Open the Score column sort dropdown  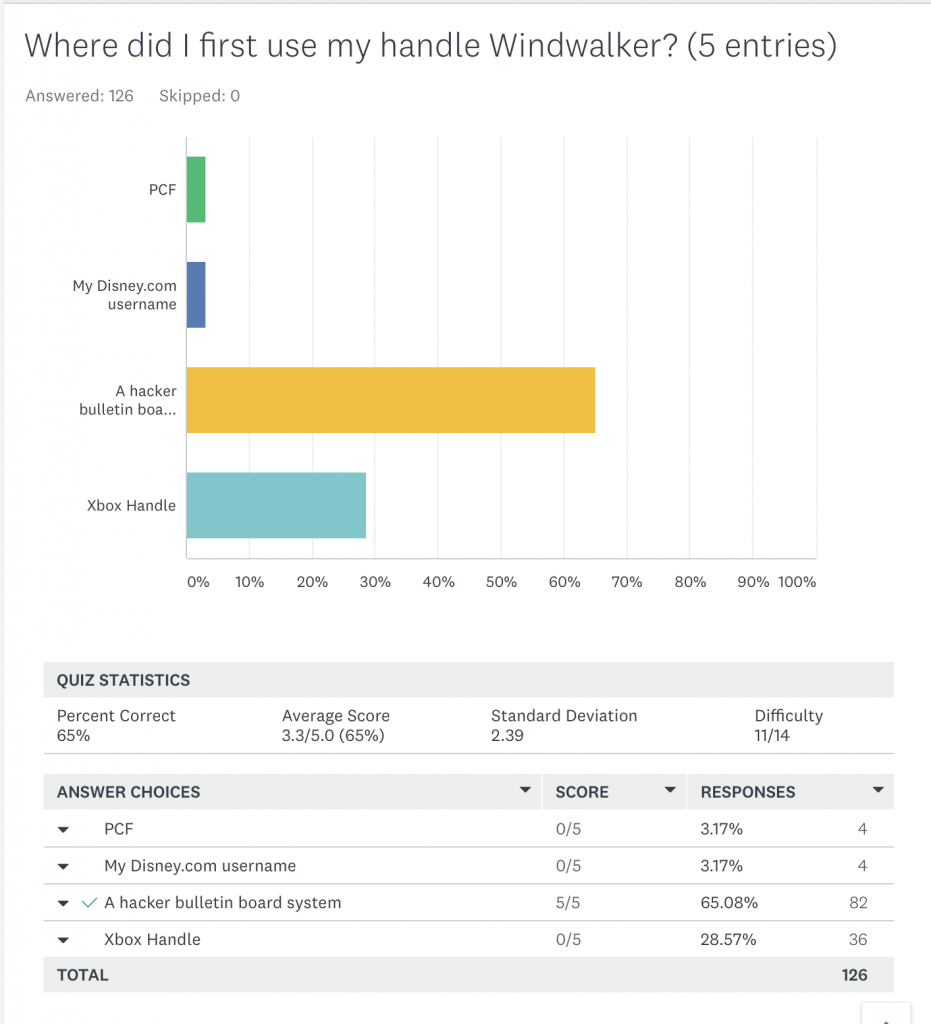click(670, 791)
